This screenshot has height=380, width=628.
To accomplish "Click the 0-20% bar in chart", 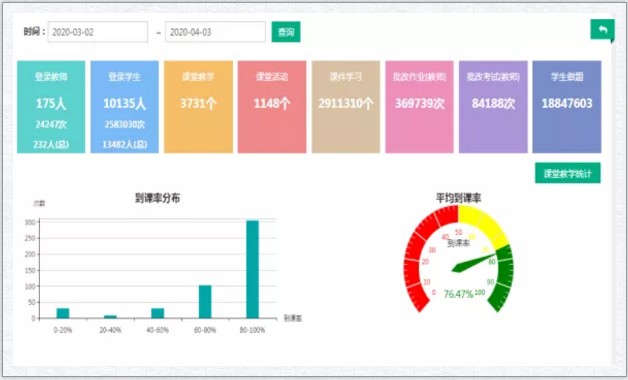I will pos(63,313).
